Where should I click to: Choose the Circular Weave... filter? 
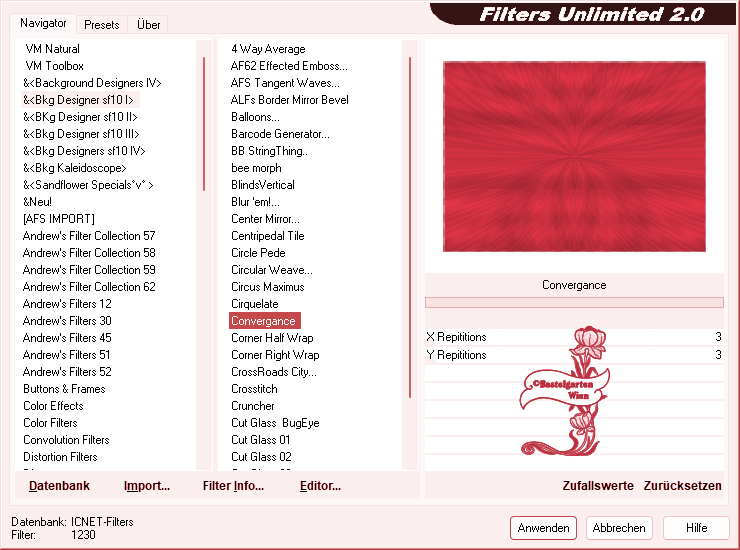coord(271,270)
